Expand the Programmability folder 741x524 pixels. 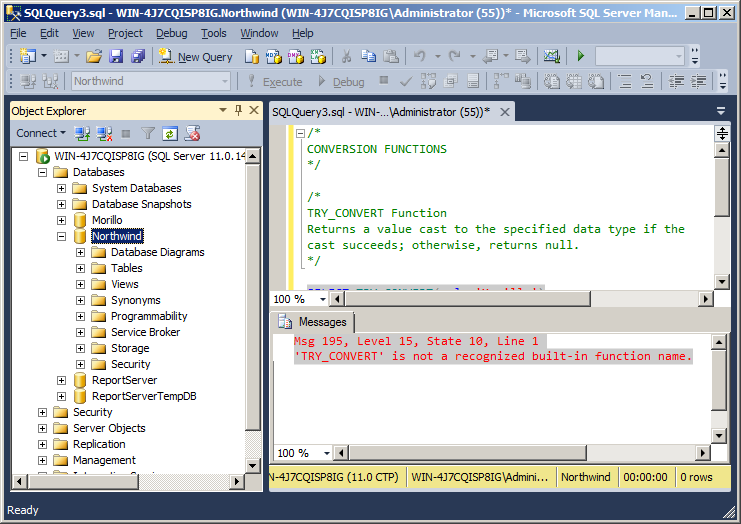pos(80,316)
